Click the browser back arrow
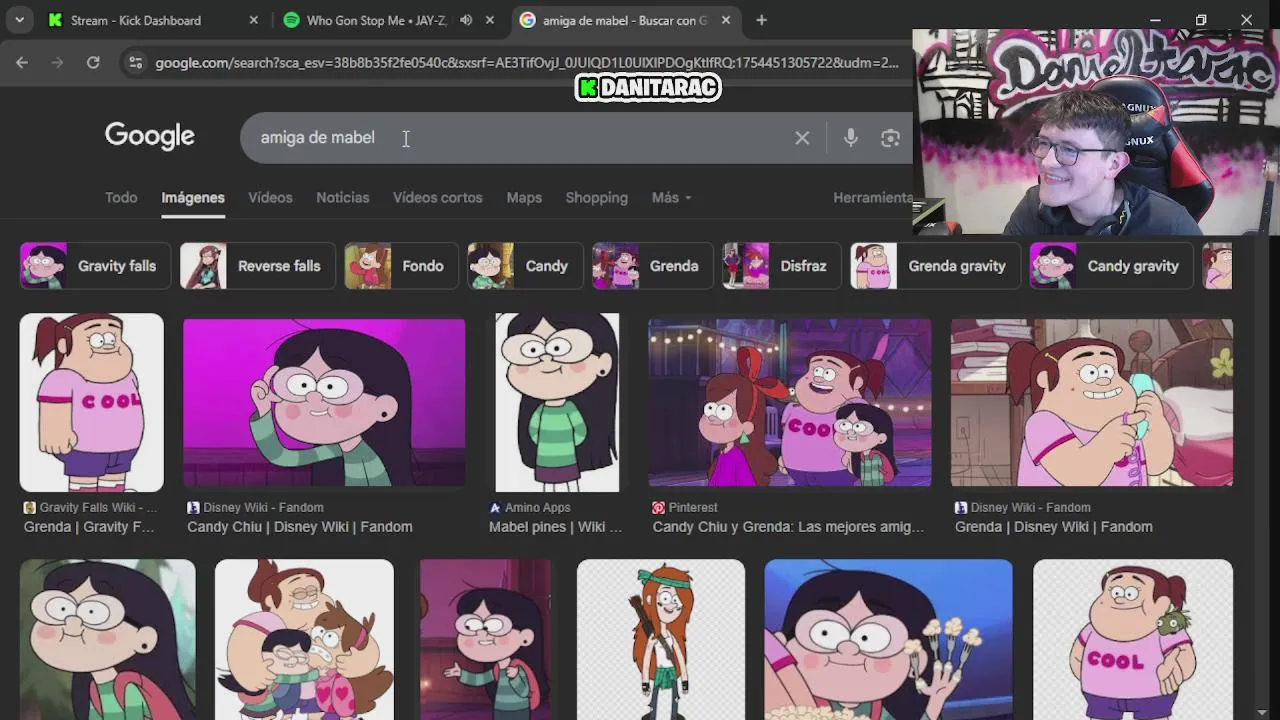Image resolution: width=1280 pixels, height=720 pixels. click(22, 62)
